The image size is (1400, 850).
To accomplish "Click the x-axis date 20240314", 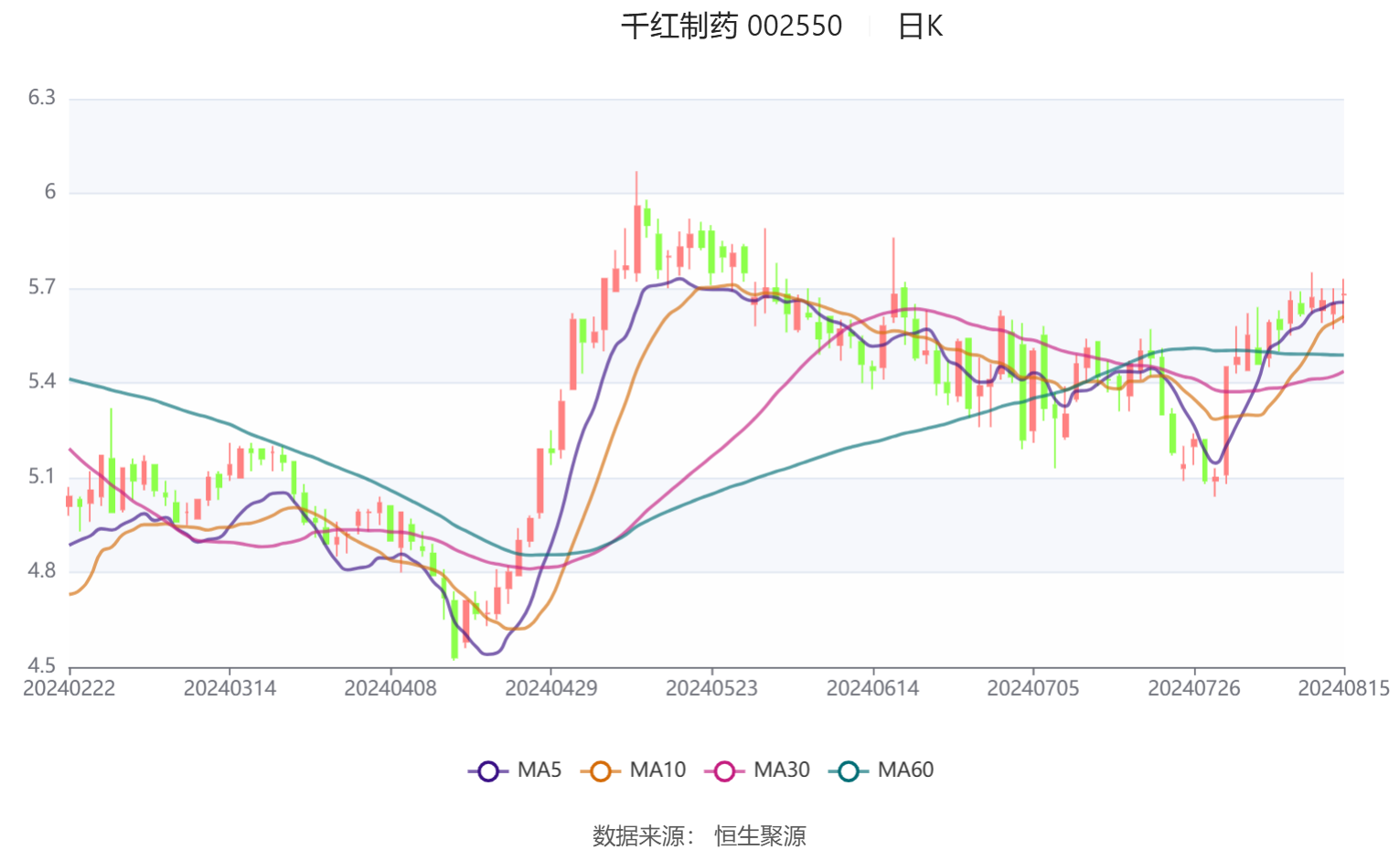I will point(230,688).
